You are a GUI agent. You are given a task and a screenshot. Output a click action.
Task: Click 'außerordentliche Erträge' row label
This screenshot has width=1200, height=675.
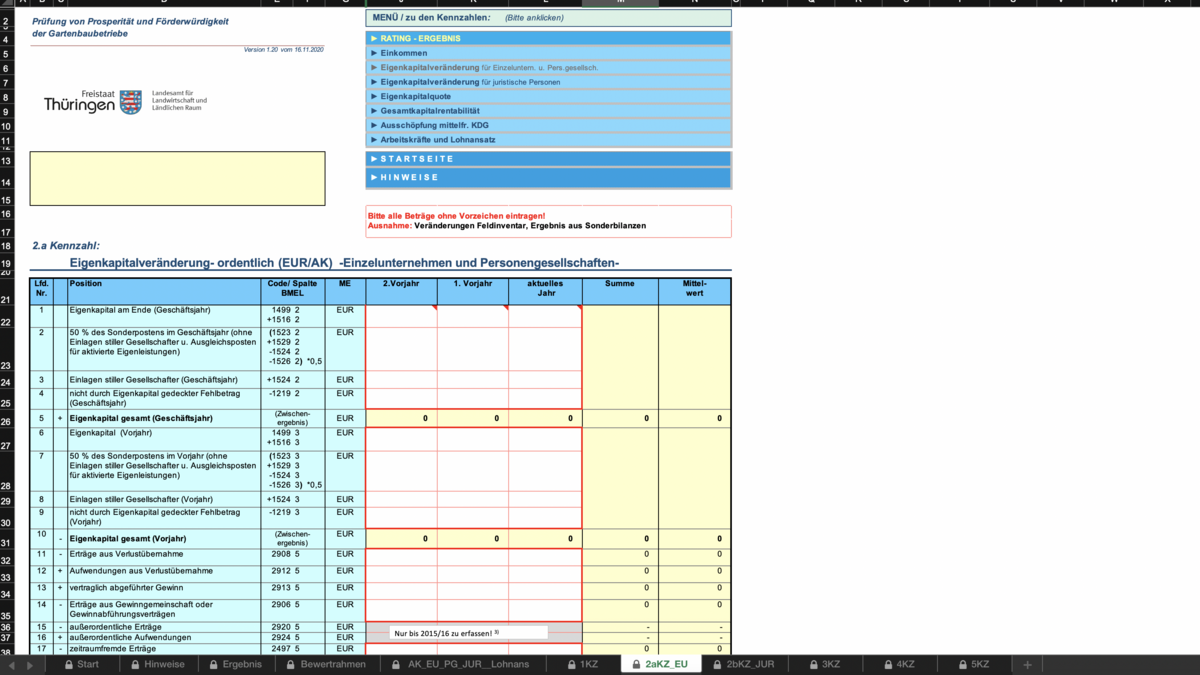pos(115,627)
